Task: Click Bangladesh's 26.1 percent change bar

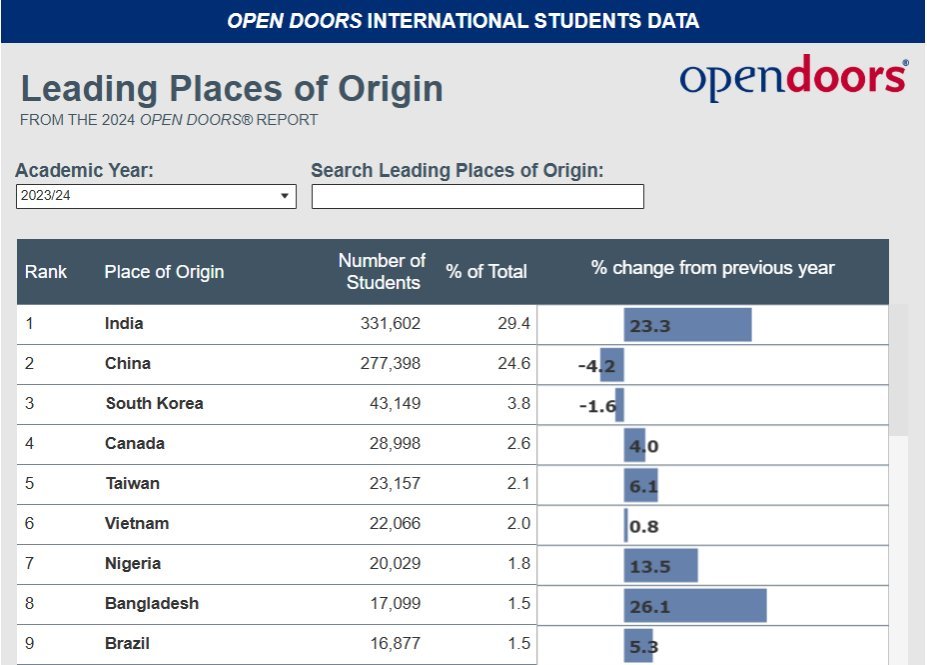Action: [x=695, y=605]
